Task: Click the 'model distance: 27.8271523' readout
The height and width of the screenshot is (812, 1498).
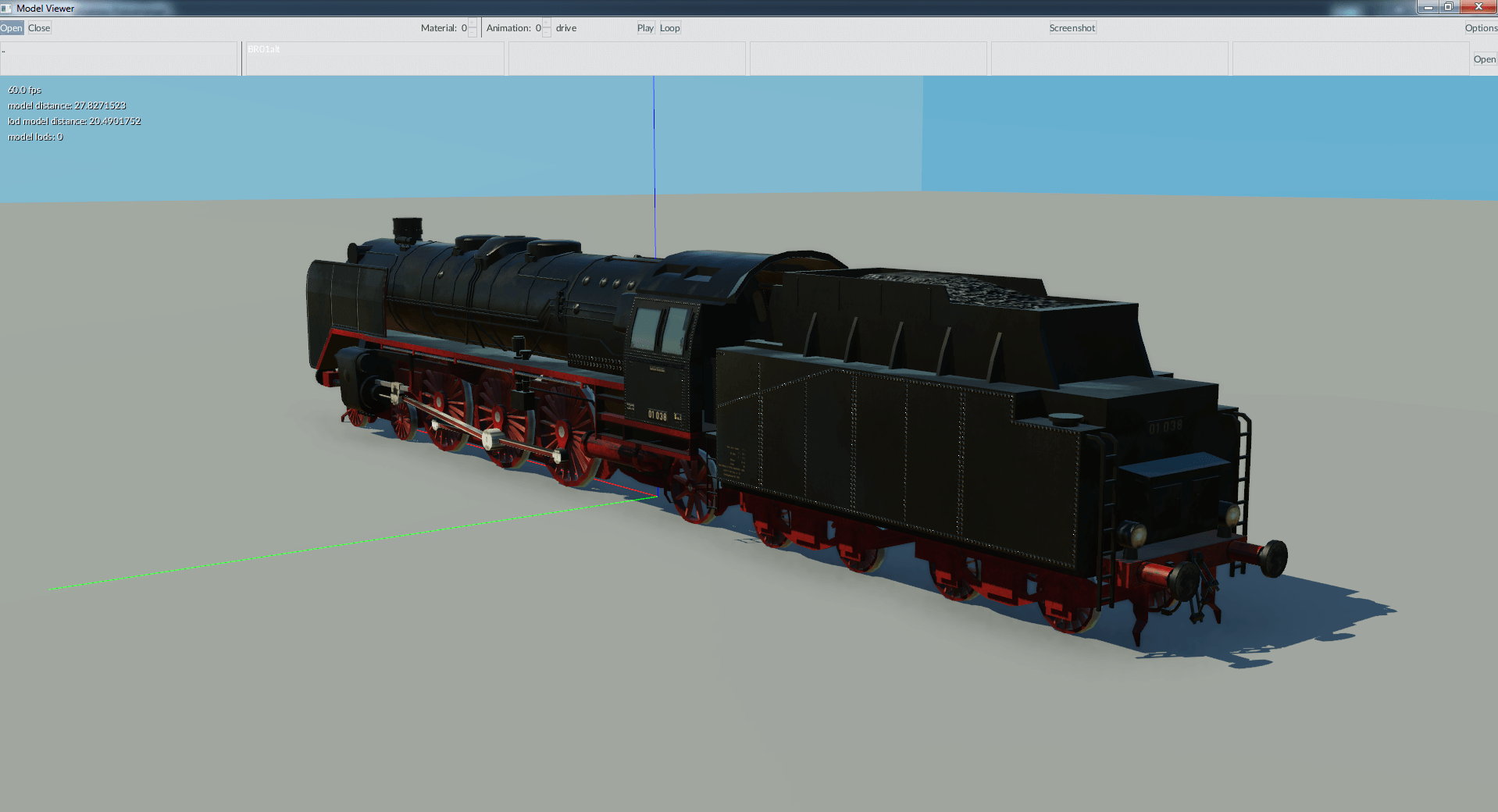Action: point(66,105)
